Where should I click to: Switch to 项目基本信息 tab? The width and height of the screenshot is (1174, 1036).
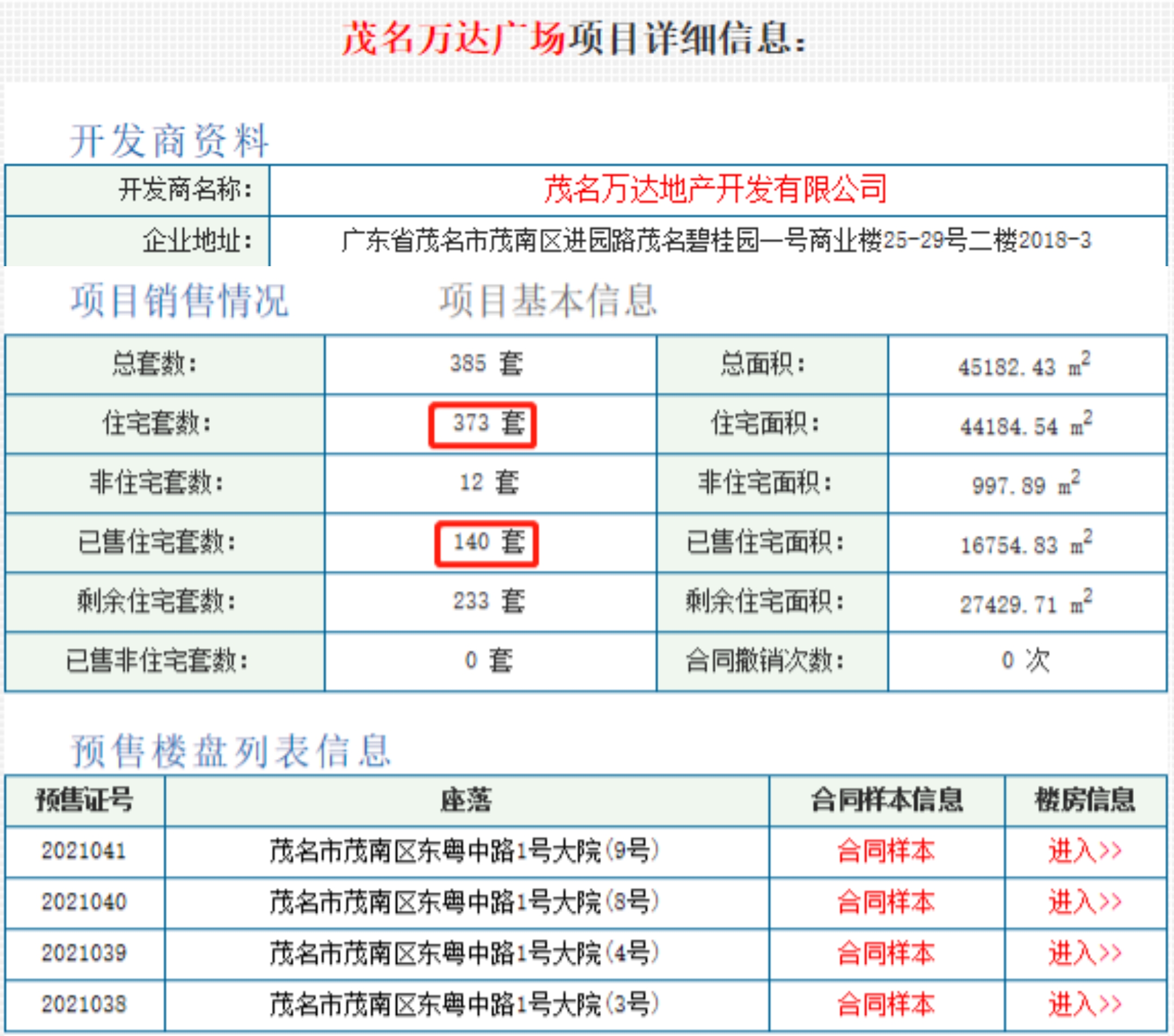tap(548, 300)
